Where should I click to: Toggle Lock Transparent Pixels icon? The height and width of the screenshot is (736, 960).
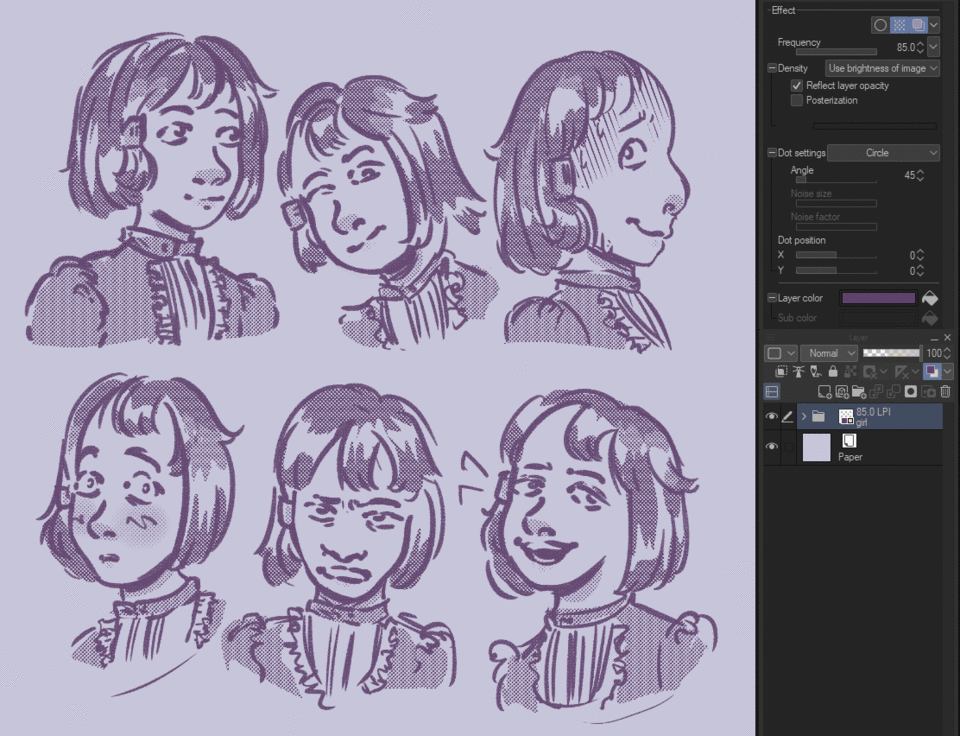pyautogui.click(x=850, y=372)
